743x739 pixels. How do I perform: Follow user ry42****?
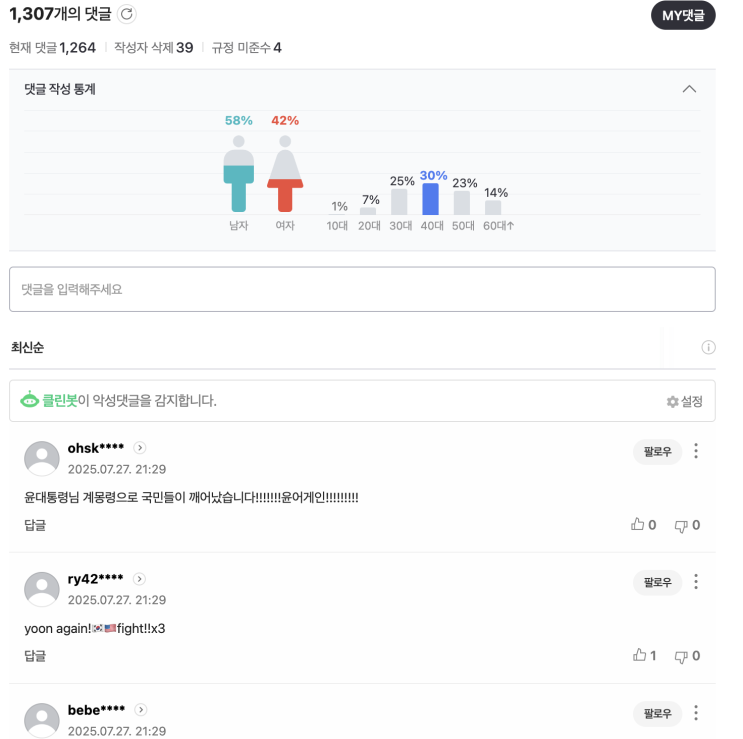[x=657, y=582]
